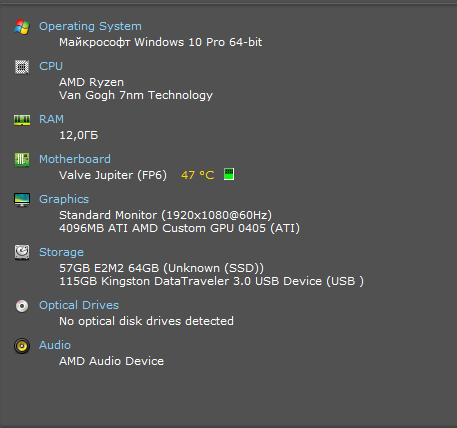Click the CPU chip icon
Image resolution: width=457 pixels, height=428 pixels.
[x=22, y=67]
